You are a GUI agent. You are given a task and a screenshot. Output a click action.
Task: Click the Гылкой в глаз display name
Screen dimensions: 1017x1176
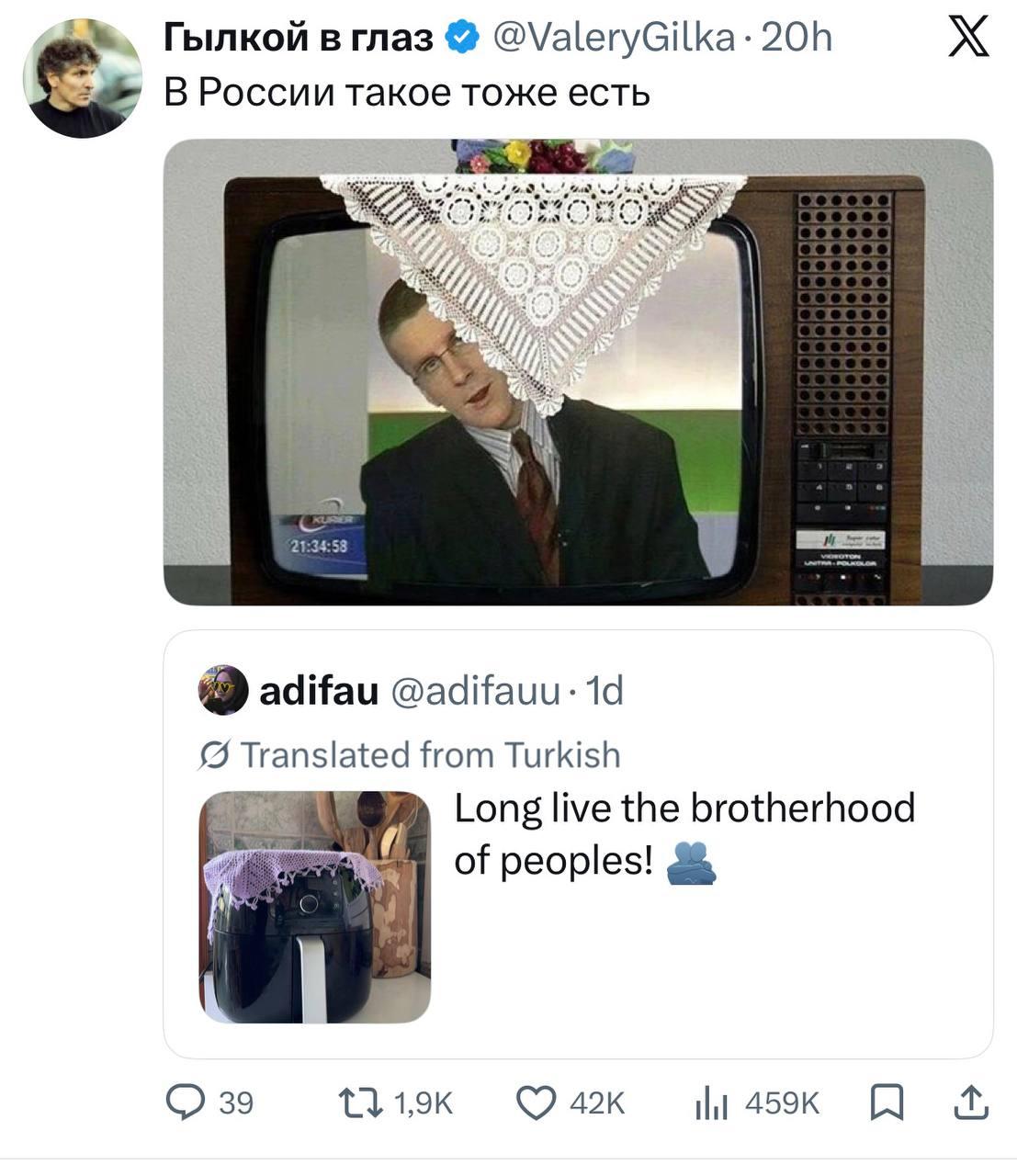click(299, 38)
